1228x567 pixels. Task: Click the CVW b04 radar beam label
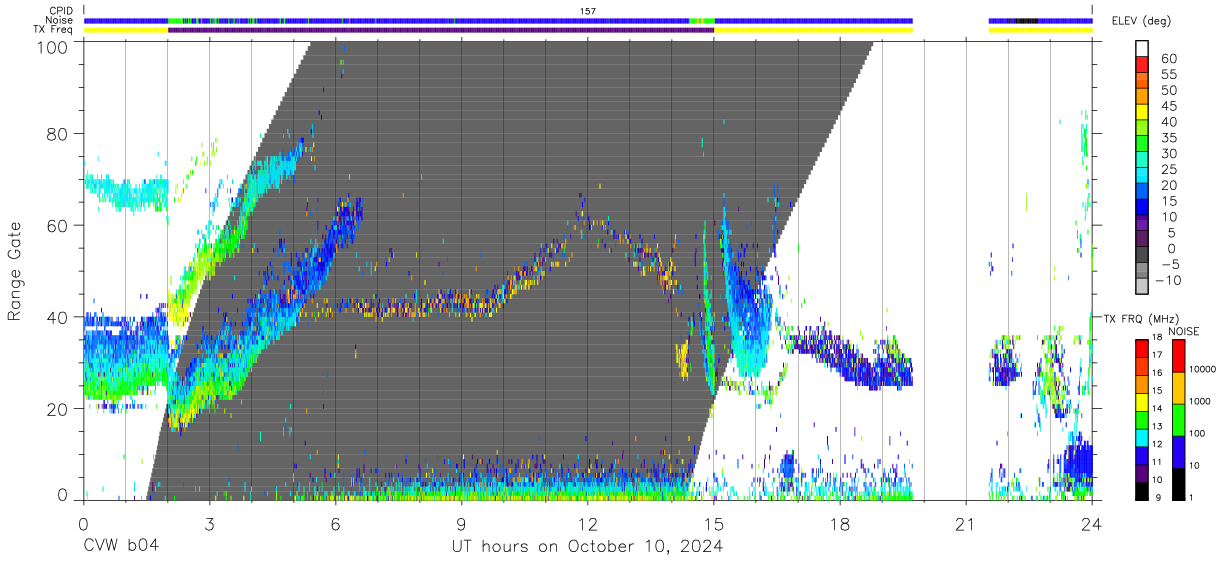121,547
